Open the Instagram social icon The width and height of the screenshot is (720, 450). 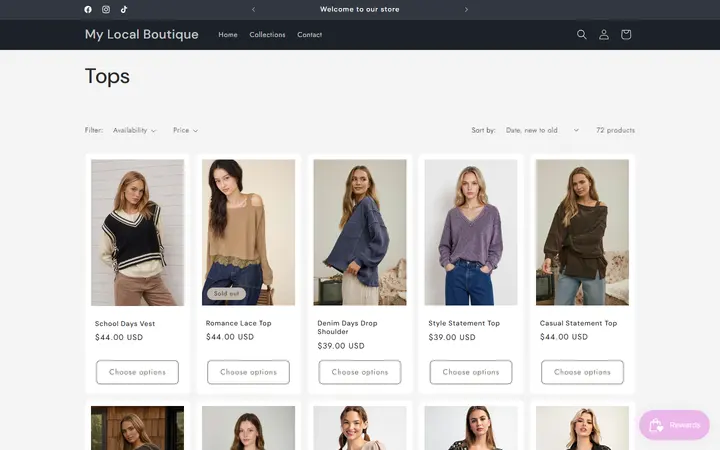pyautogui.click(x=106, y=9)
